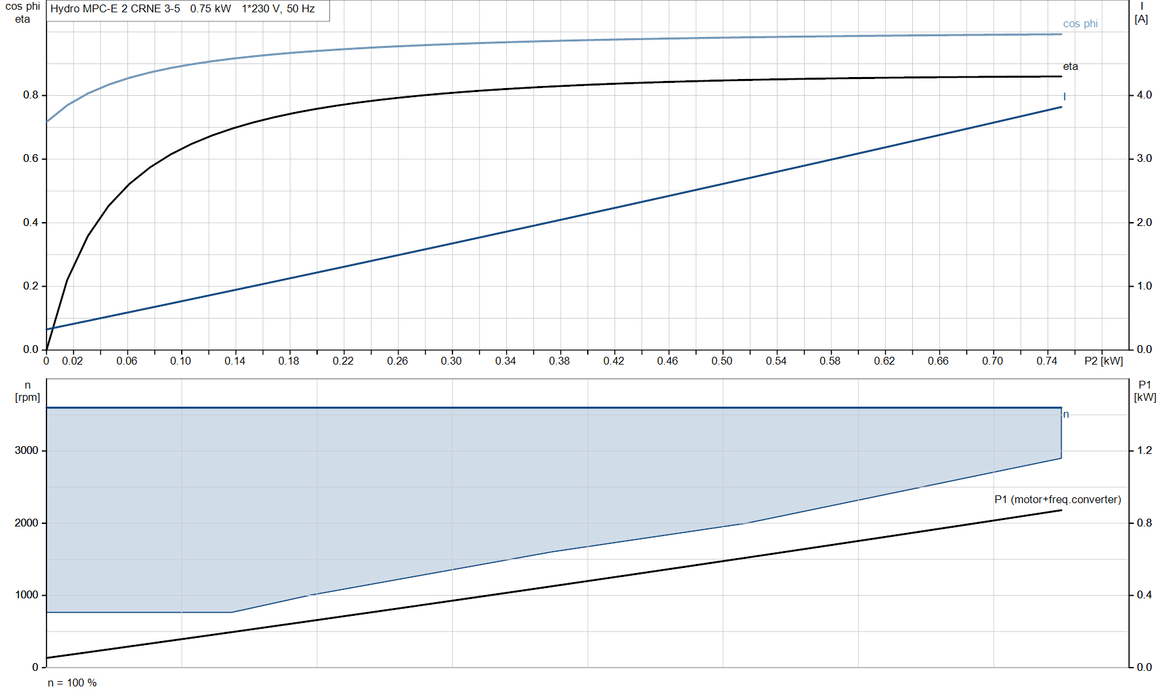
Task: Select the 'P1 (motor+freq.converter)' label
Action: (1058, 499)
